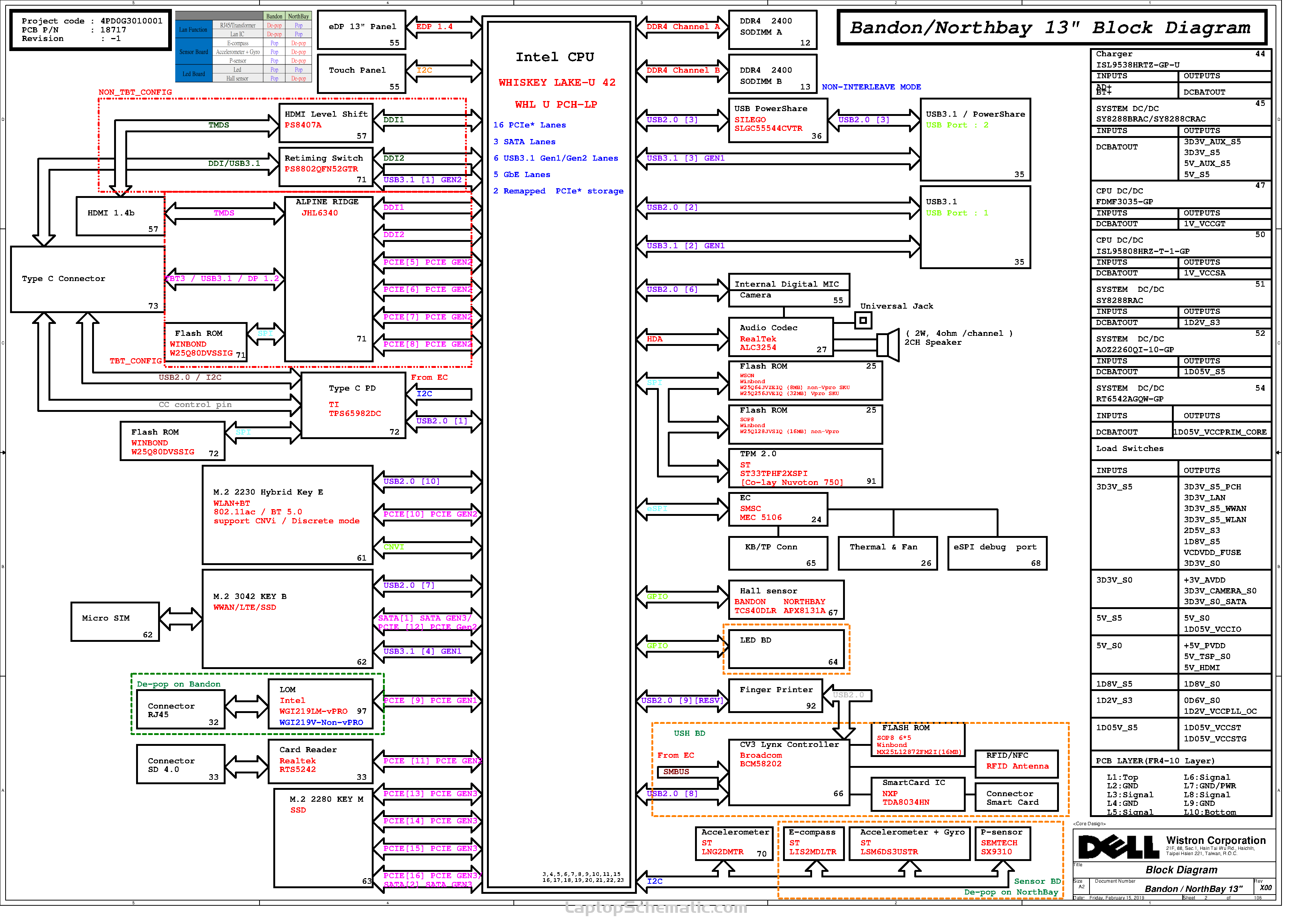Click the Finger Printer block
Viewport: 1308px width, 924px height.
[776, 696]
